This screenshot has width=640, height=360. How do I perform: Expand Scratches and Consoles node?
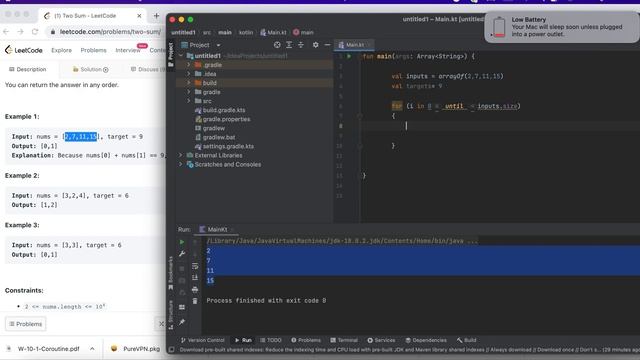(181, 164)
